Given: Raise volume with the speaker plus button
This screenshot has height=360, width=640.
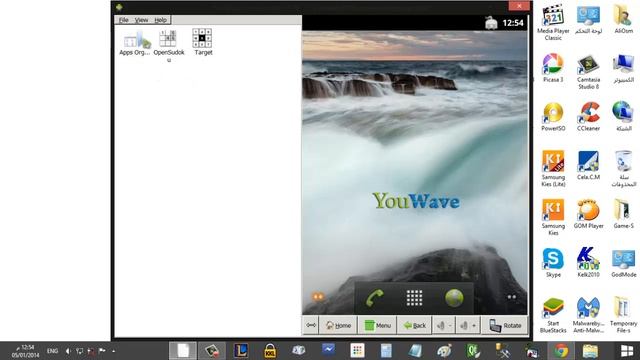Looking at the screenshot, I should (468, 325).
